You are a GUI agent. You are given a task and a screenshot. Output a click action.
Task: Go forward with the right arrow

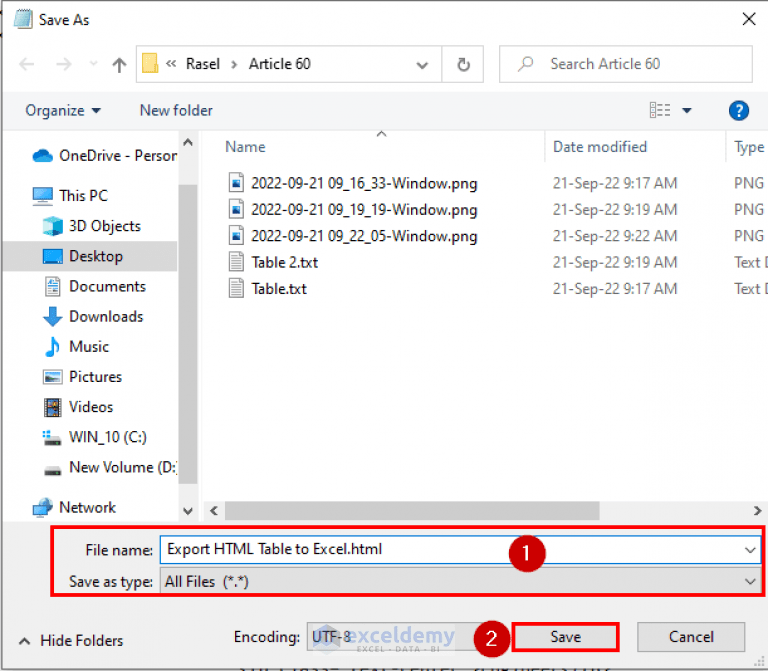coord(64,64)
